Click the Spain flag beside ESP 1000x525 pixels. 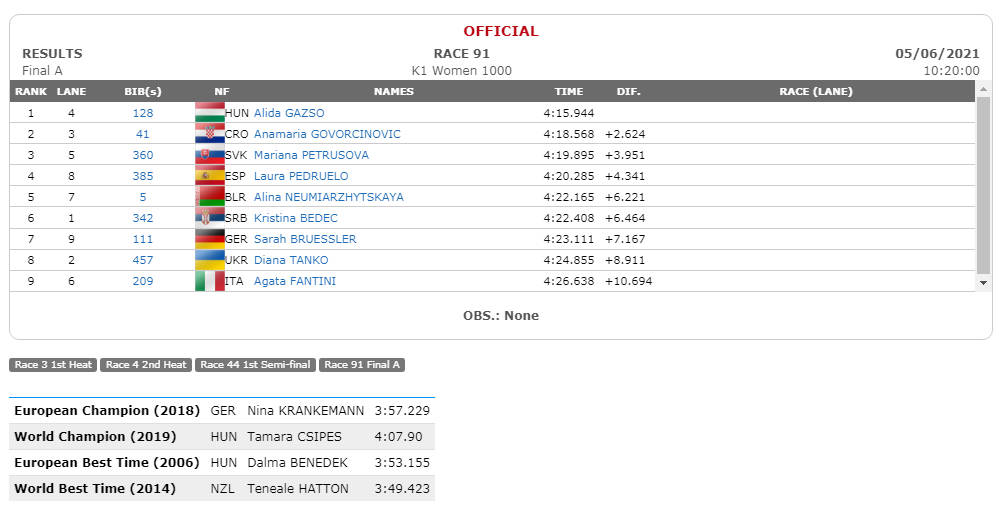pyautogui.click(x=210, y=175)
